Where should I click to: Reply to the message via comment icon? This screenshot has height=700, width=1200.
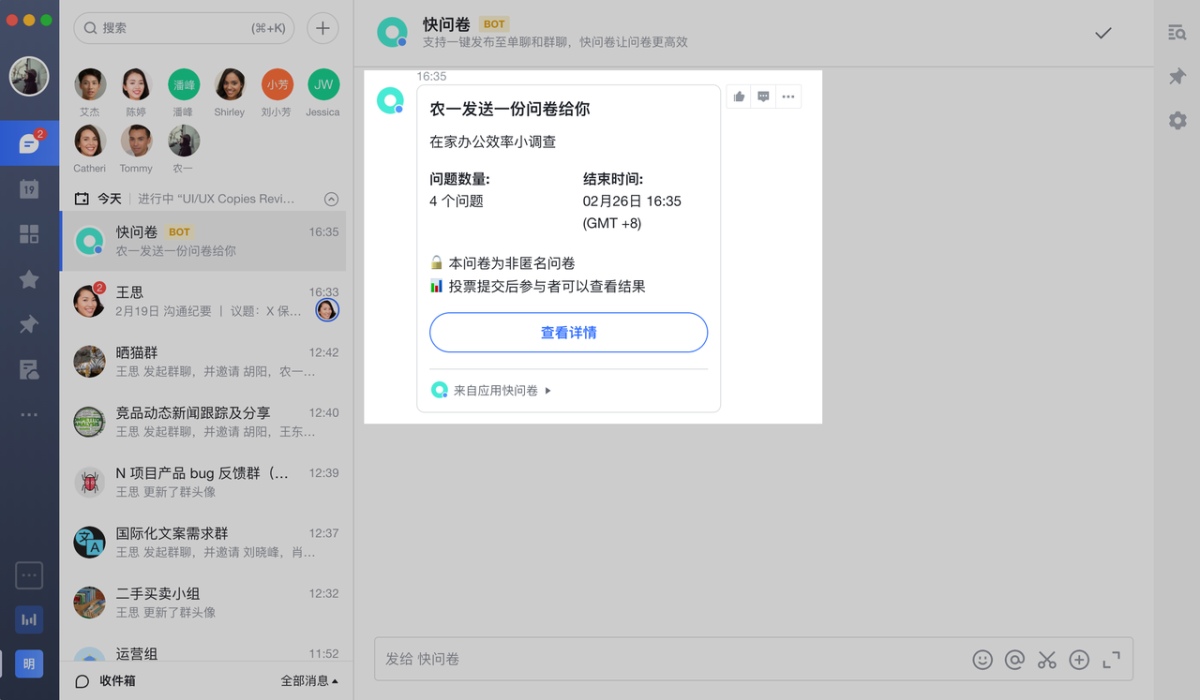764,96
